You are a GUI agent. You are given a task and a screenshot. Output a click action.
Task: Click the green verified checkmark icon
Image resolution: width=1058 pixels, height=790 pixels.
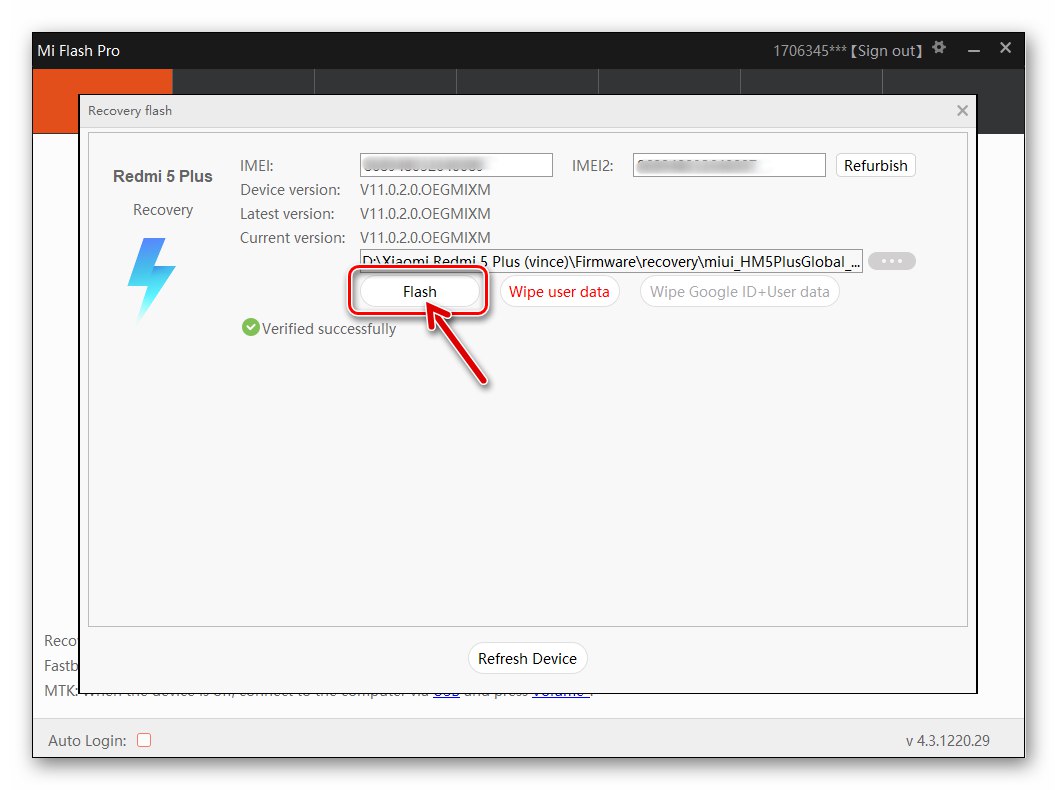pos(250,328)
